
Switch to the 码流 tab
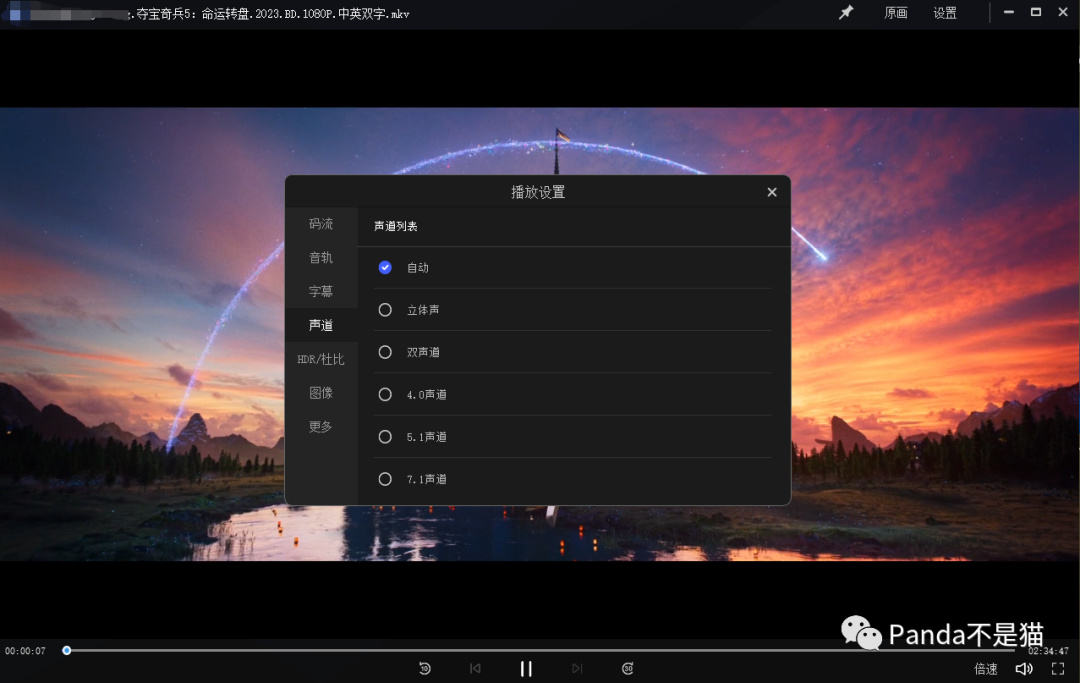tap(321, 224)
